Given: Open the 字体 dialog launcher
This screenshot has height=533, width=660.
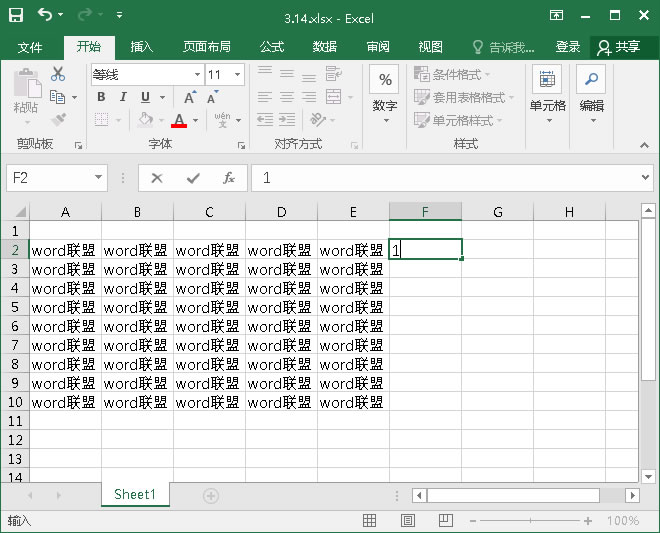Looking at the screenshot, I should click(x=241, y=146).
